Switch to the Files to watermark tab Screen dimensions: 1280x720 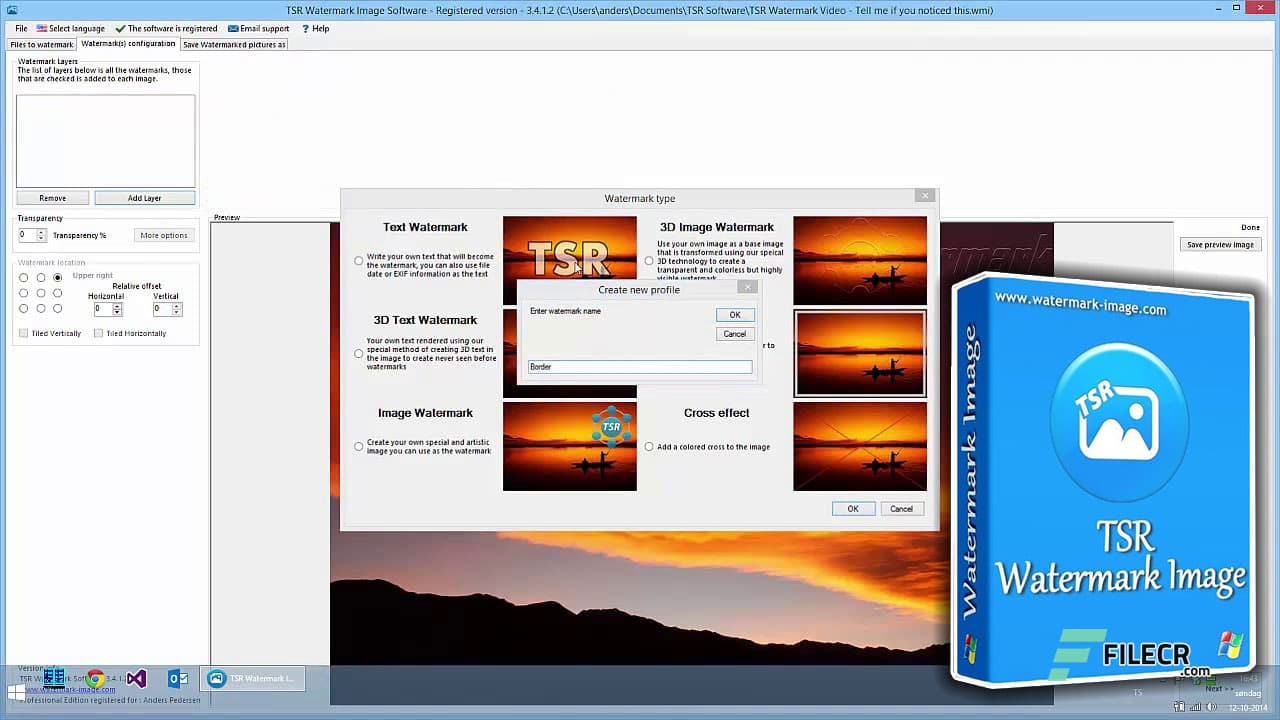tap(42, 45)
